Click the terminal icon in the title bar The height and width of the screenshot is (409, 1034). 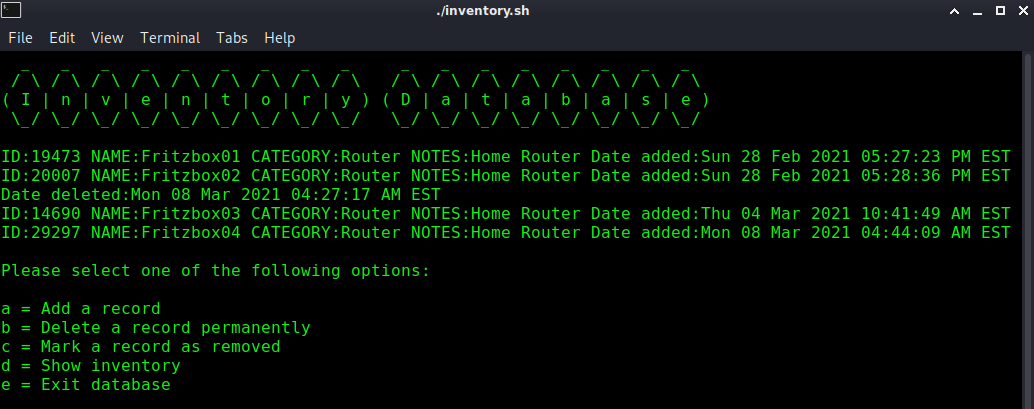click(x=11, y=12)
